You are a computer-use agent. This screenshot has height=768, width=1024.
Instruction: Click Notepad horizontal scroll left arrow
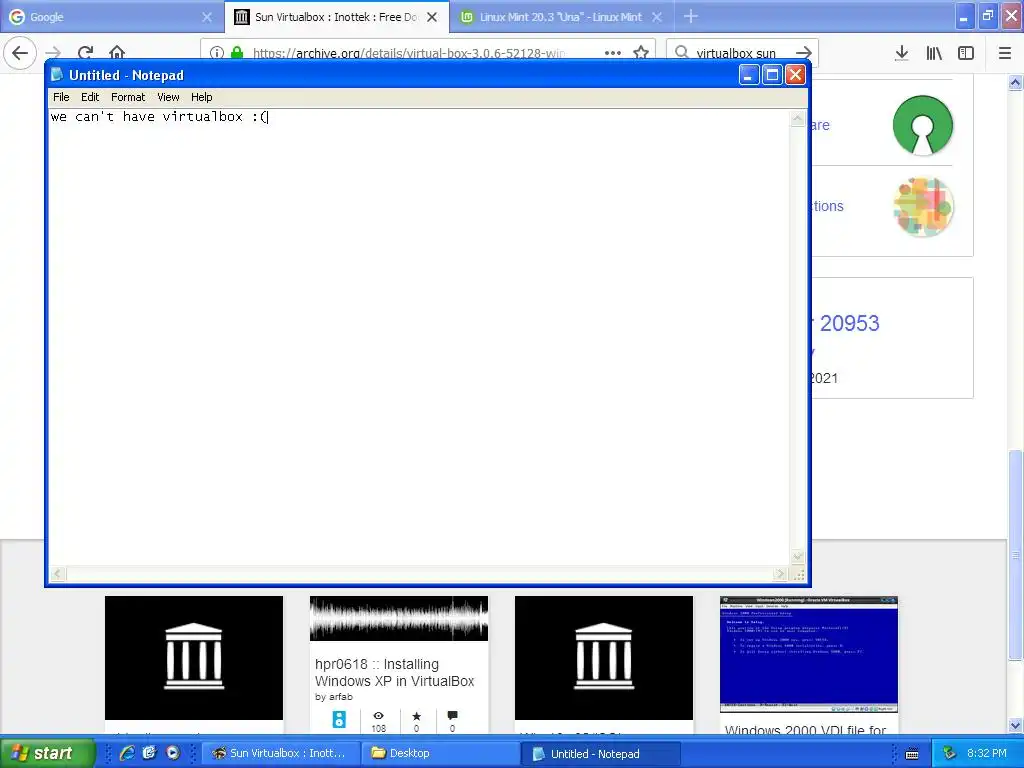tap(57, 574)
